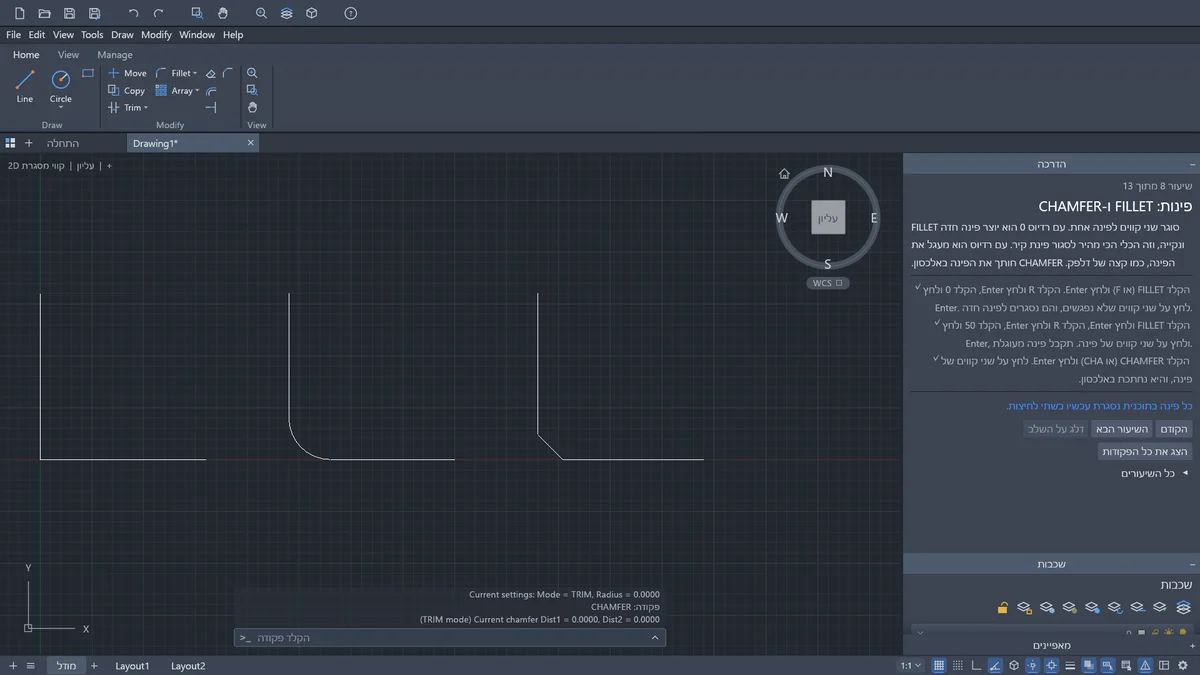Create a new drawing from quick access toolbar
The width and height of the screenshot is (1200, 675).
coord(19,13)
